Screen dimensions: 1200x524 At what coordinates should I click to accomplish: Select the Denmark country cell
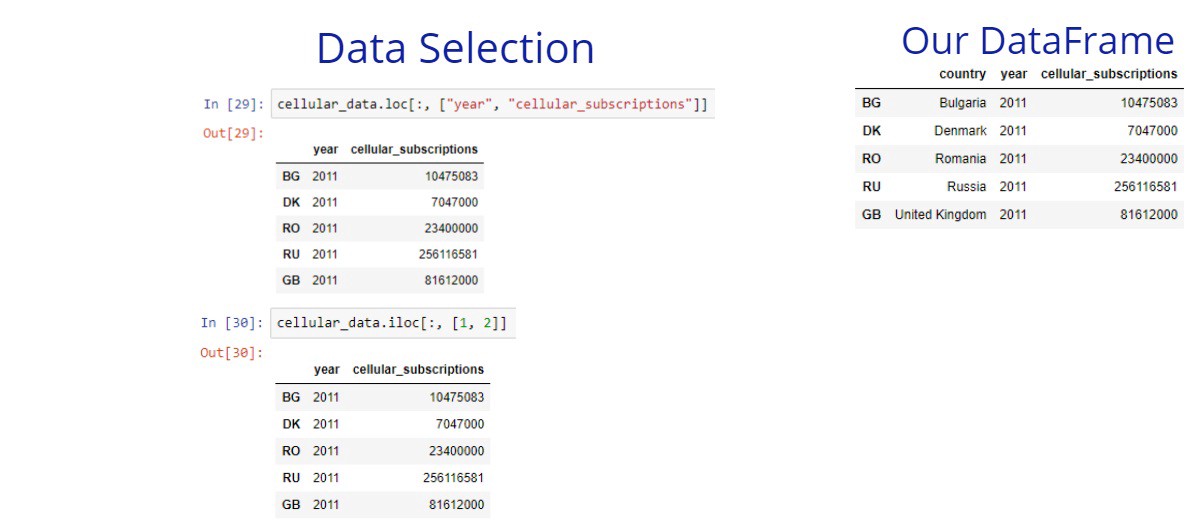960,131
